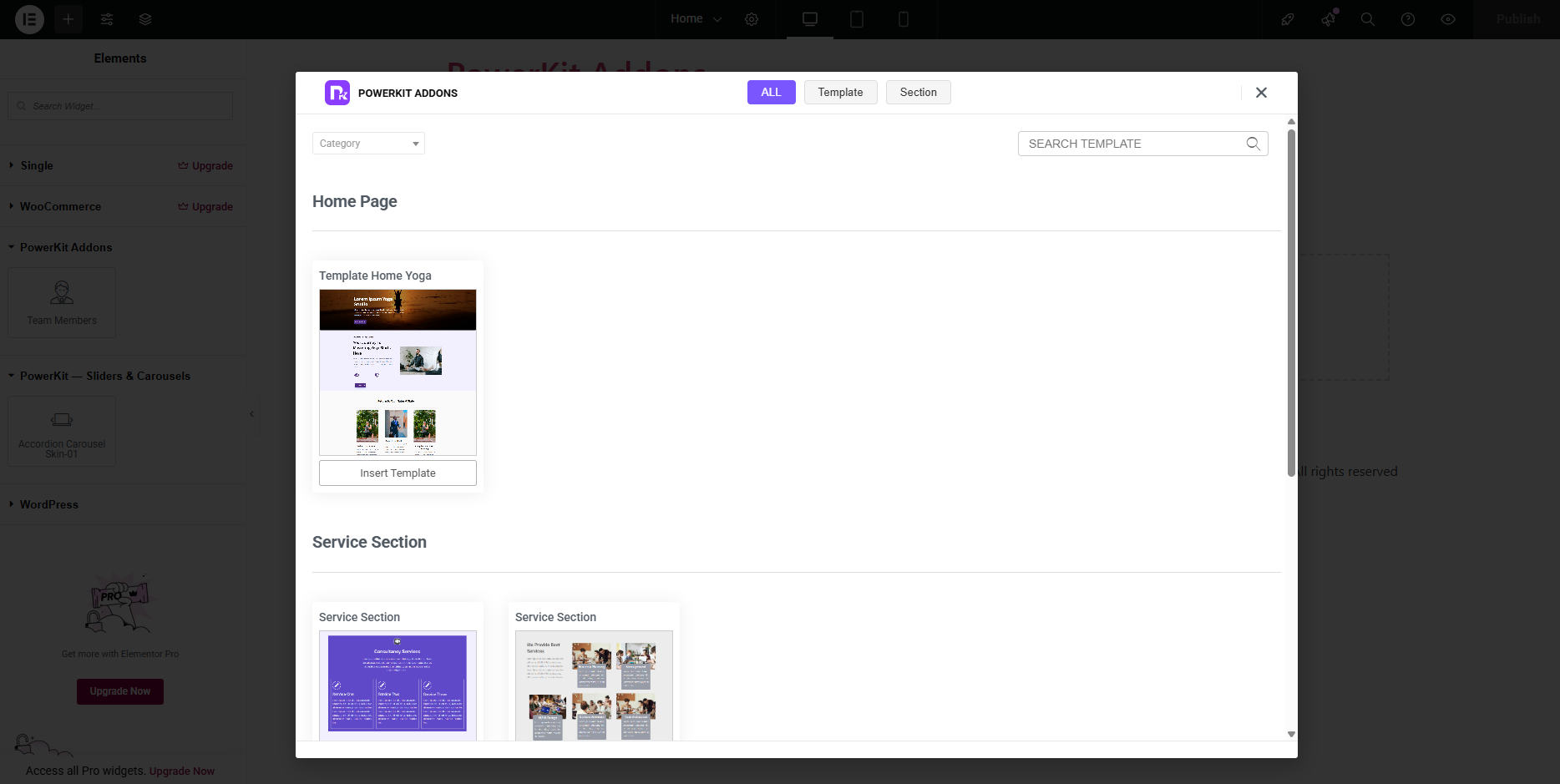Open page settings gear icon
Viewport: 1560px width, 784px height.
tap(752, 19)
